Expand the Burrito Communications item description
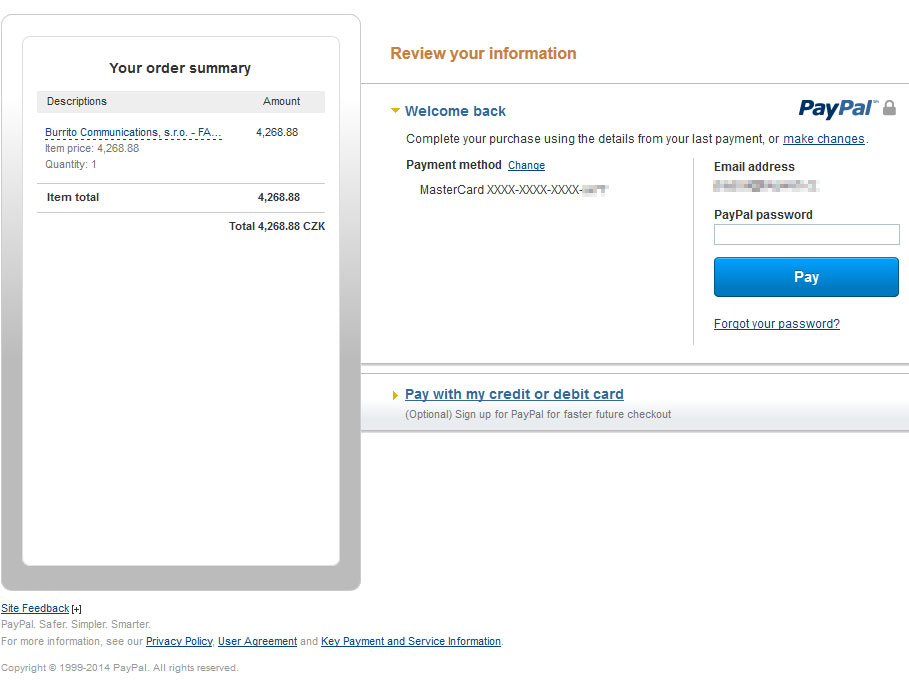 (133, 133)
